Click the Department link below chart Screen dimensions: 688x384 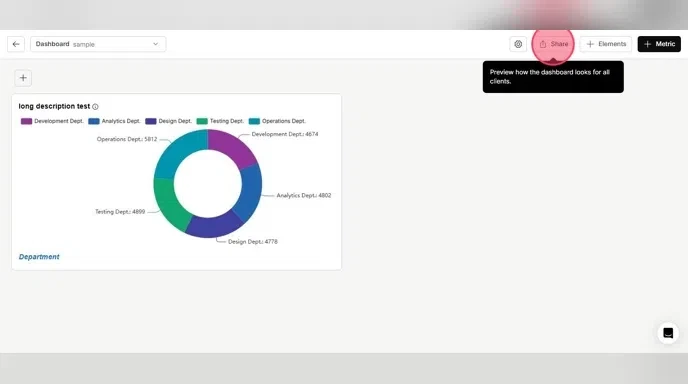(x=39, y=257)
